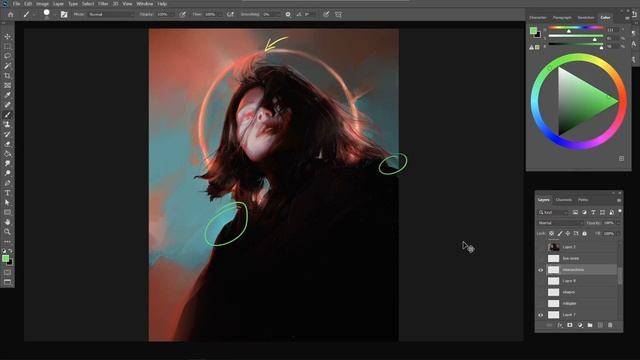This screenshot has height=360, width=640.
Task: Select the Move tool
Action: (7, 37)
